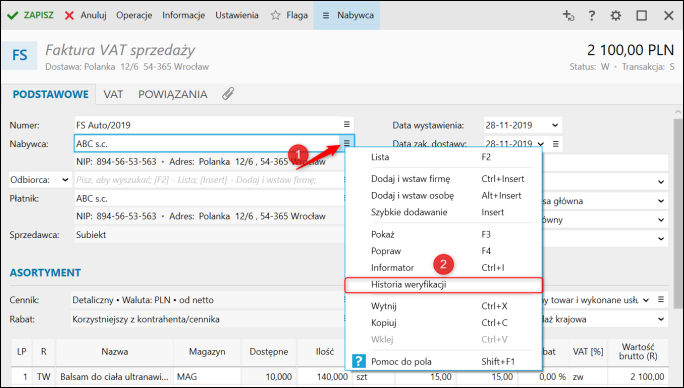Switch to the VAT tab
This screenshot has width=684, height=388.
[113, 94]
